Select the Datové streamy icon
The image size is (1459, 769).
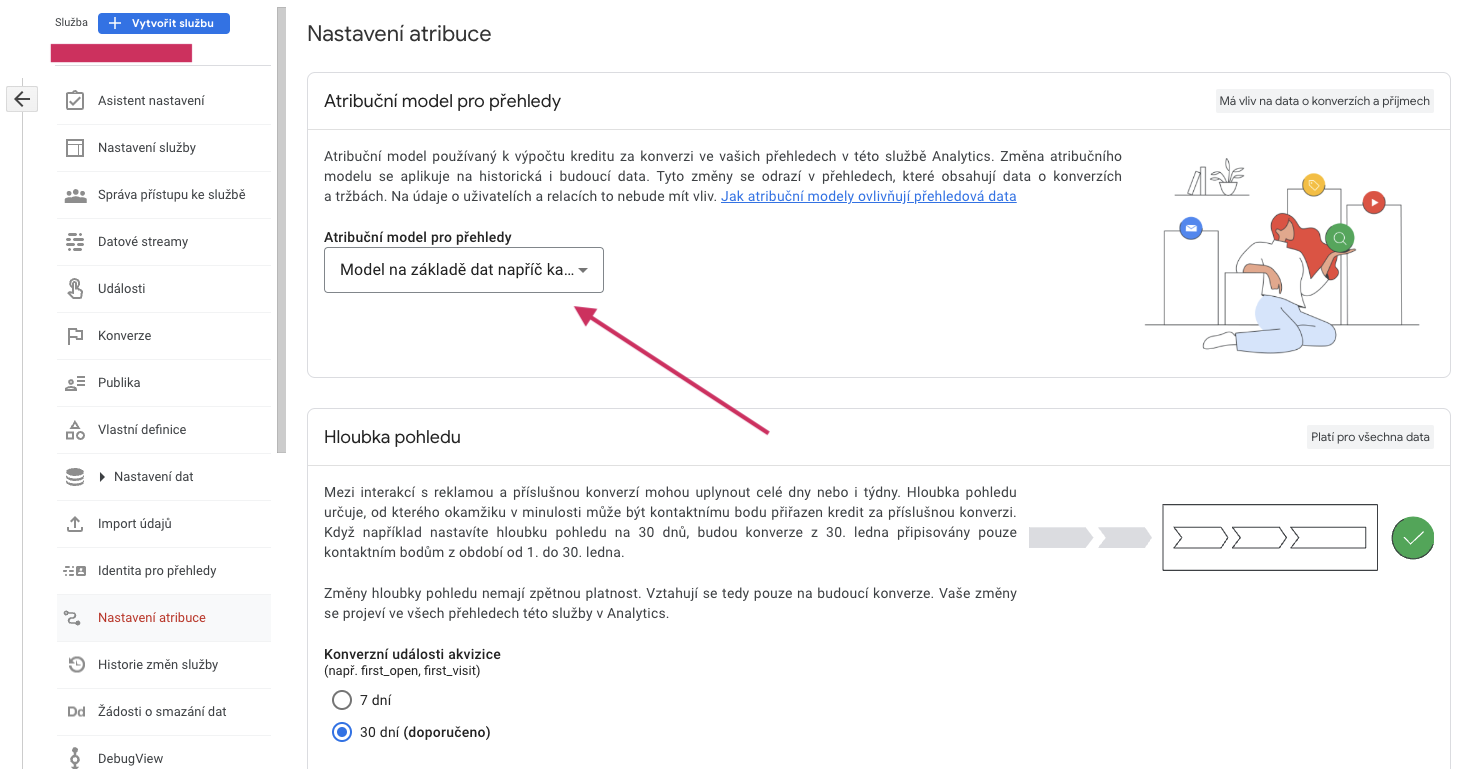point(75,242)
